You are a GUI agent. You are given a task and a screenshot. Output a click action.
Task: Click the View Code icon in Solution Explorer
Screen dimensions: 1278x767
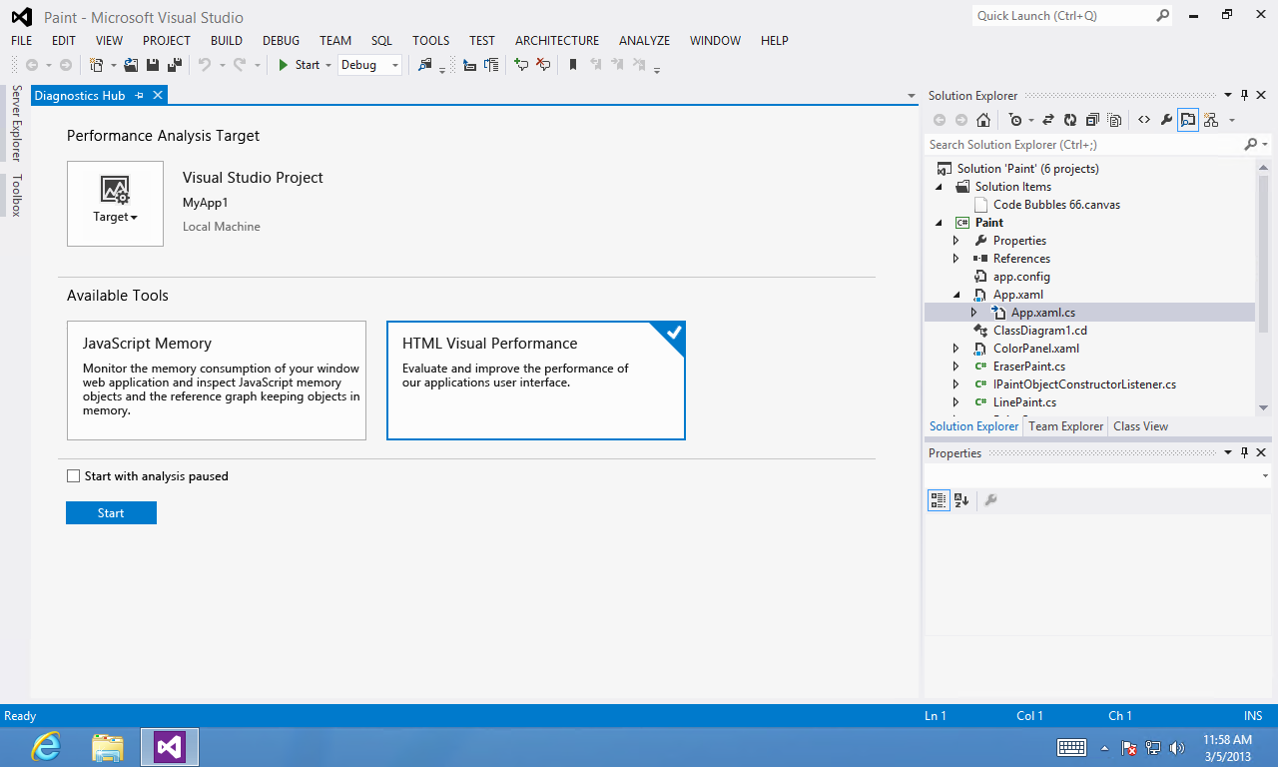click(1144, 120)
